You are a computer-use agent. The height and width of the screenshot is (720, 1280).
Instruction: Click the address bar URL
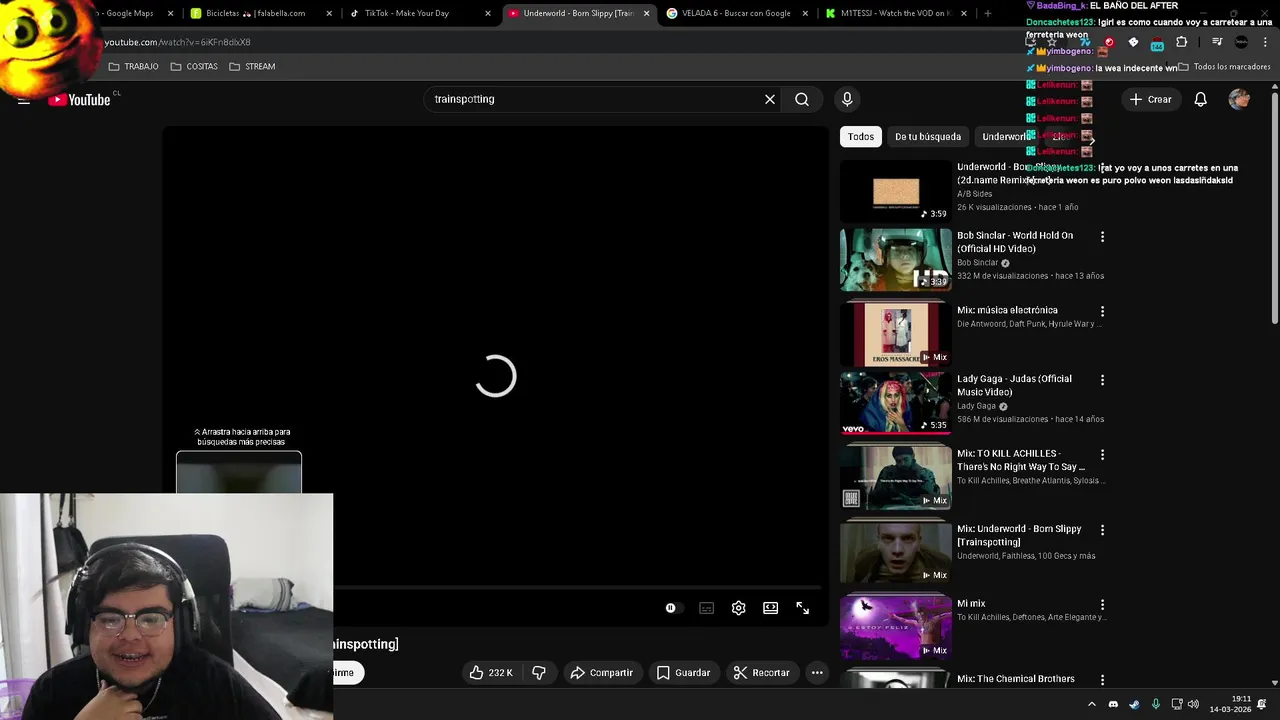(178, 42)
